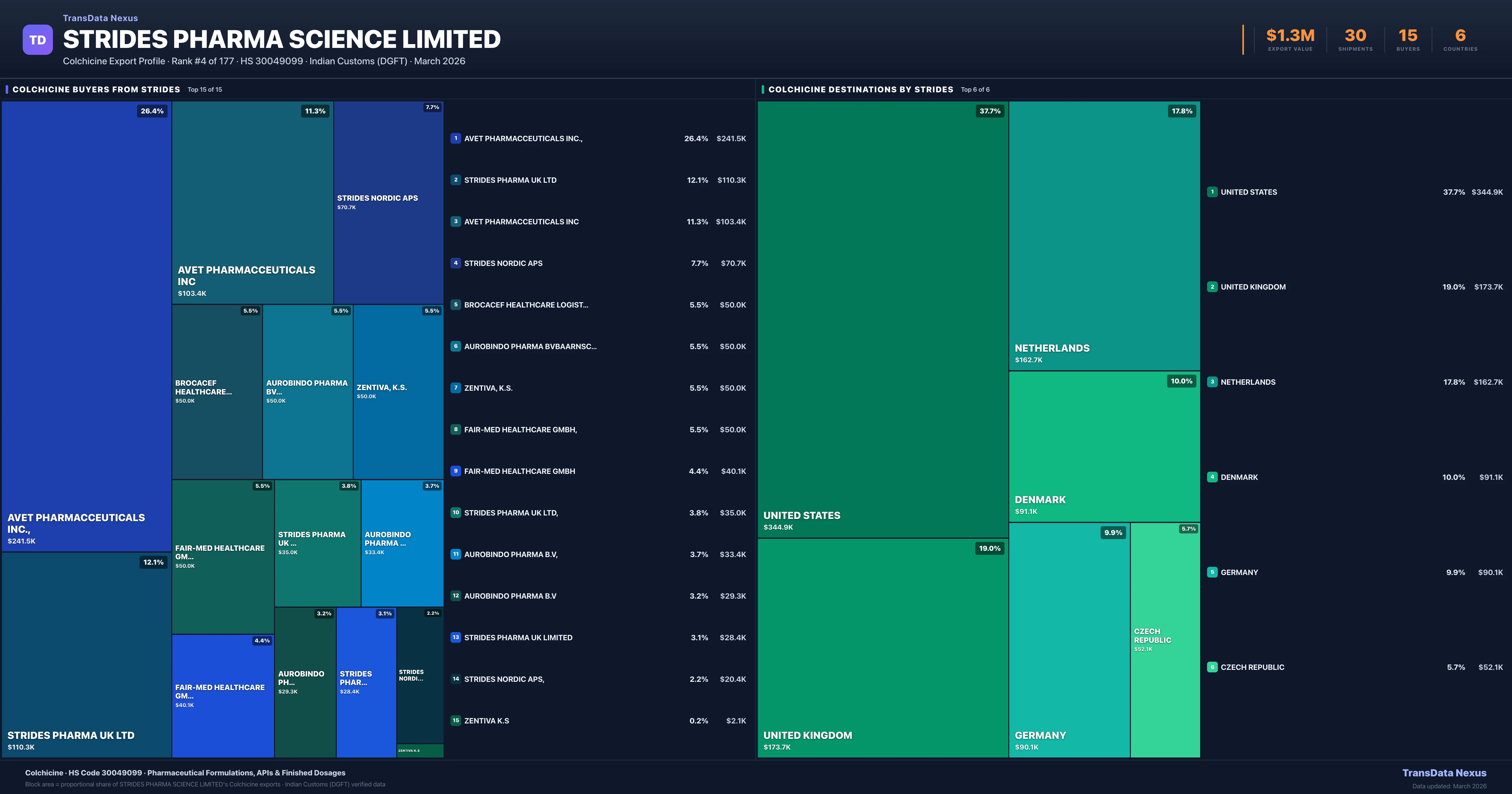The width and height of the screenshot is (1512, 794).
Task: Click the Strides Pharma UK LTD block
Action: click(x=86, y=655)
